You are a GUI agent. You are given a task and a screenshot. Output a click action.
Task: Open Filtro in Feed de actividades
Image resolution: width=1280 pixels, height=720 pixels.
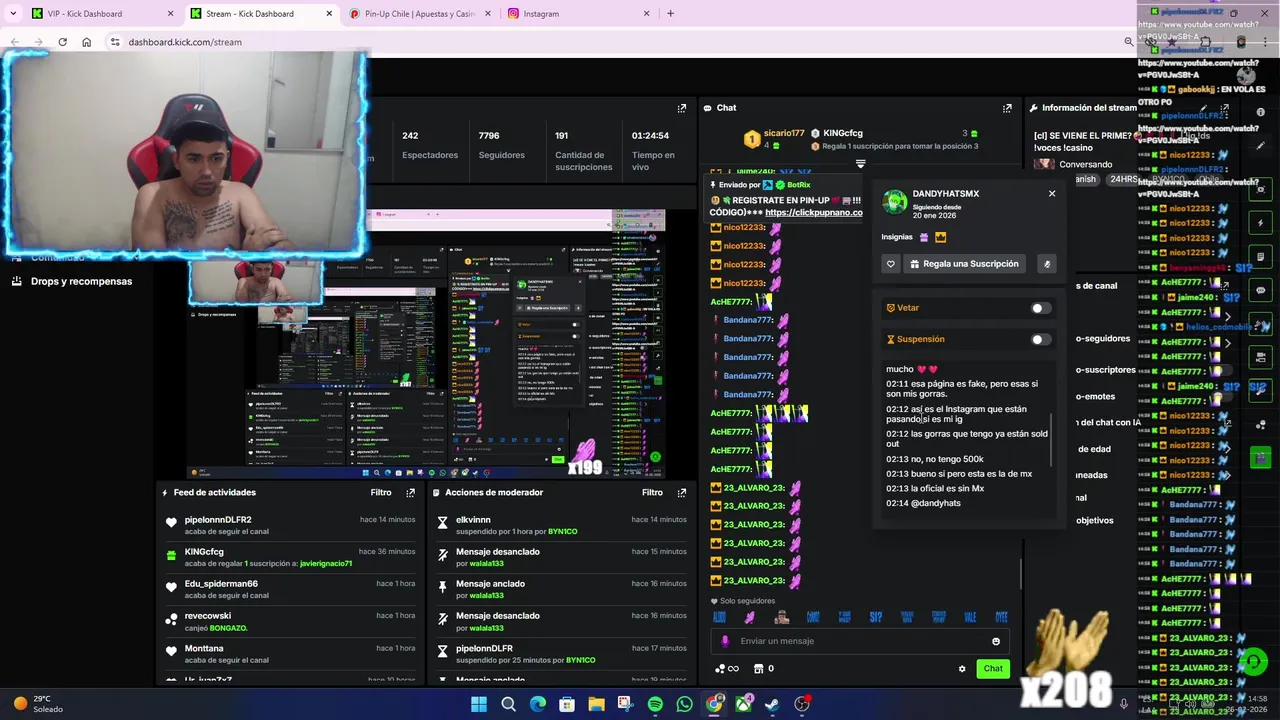381,493
